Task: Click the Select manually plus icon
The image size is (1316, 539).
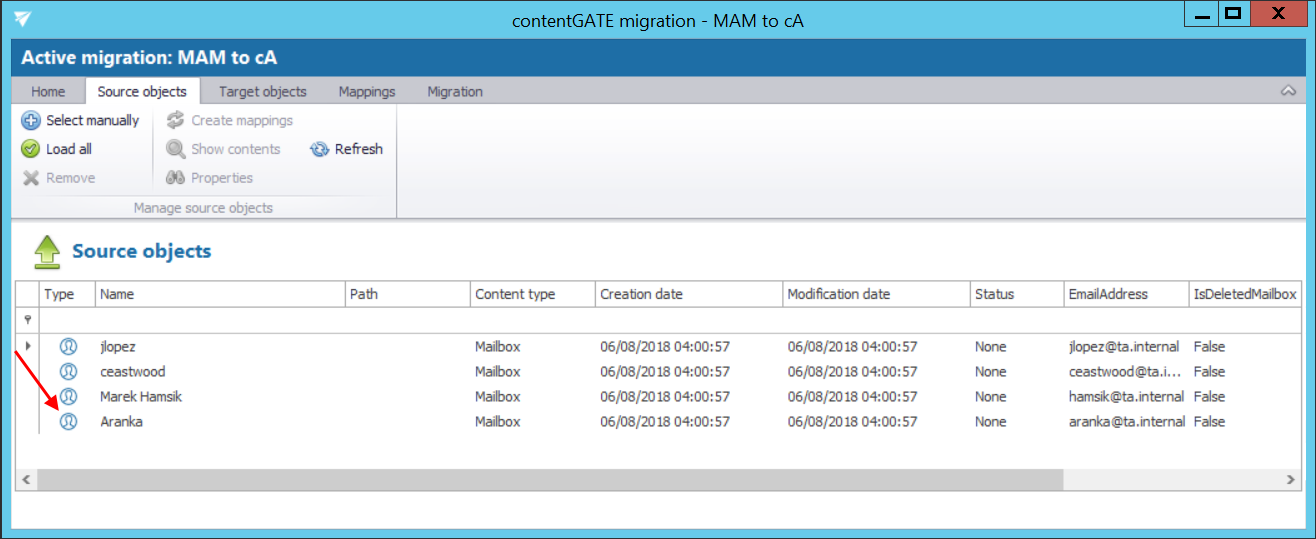Action: pyautogui.click(x=31, y=120)
